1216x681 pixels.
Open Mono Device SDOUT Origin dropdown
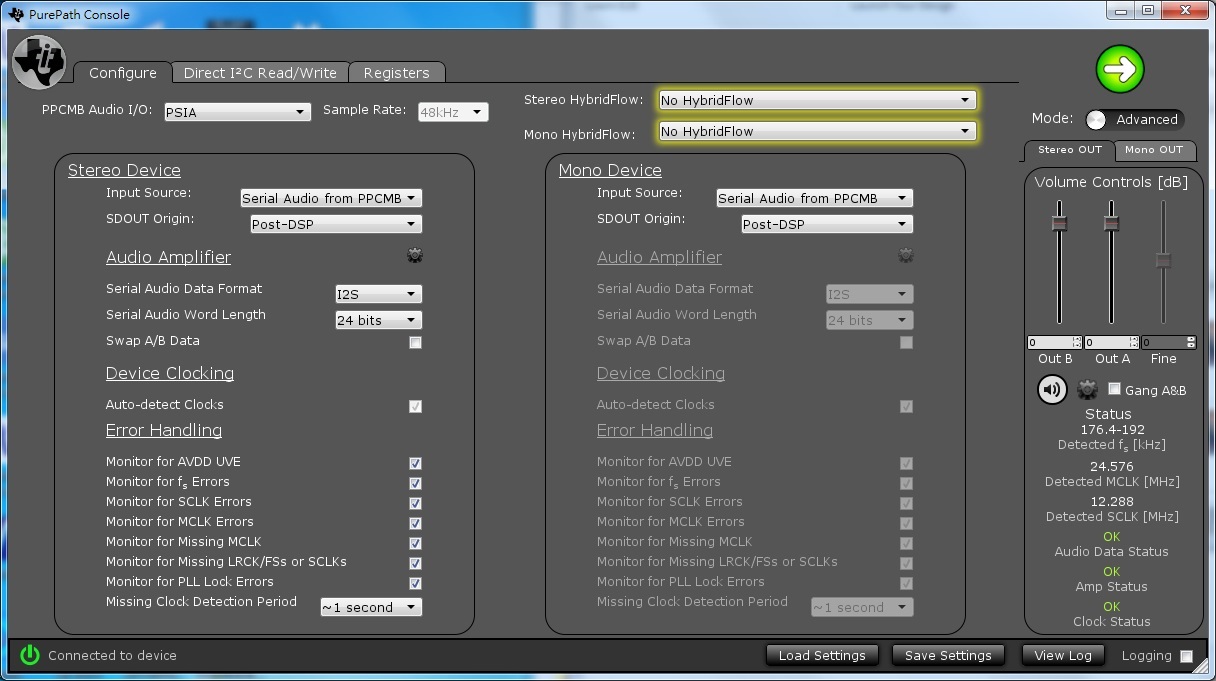point(826,224)
